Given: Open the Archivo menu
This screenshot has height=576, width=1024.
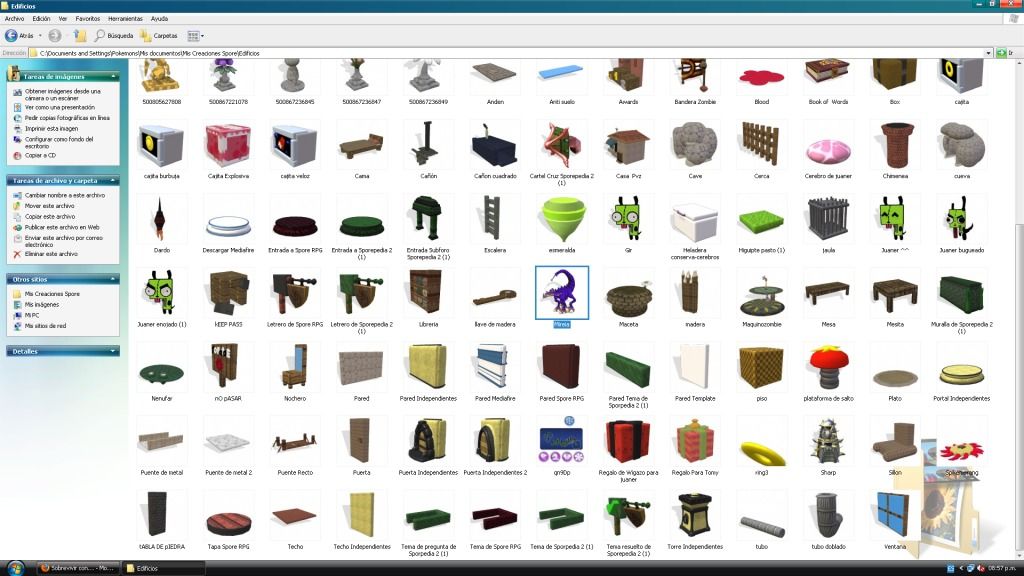Looking at the screenshot, I should [14, 19].
